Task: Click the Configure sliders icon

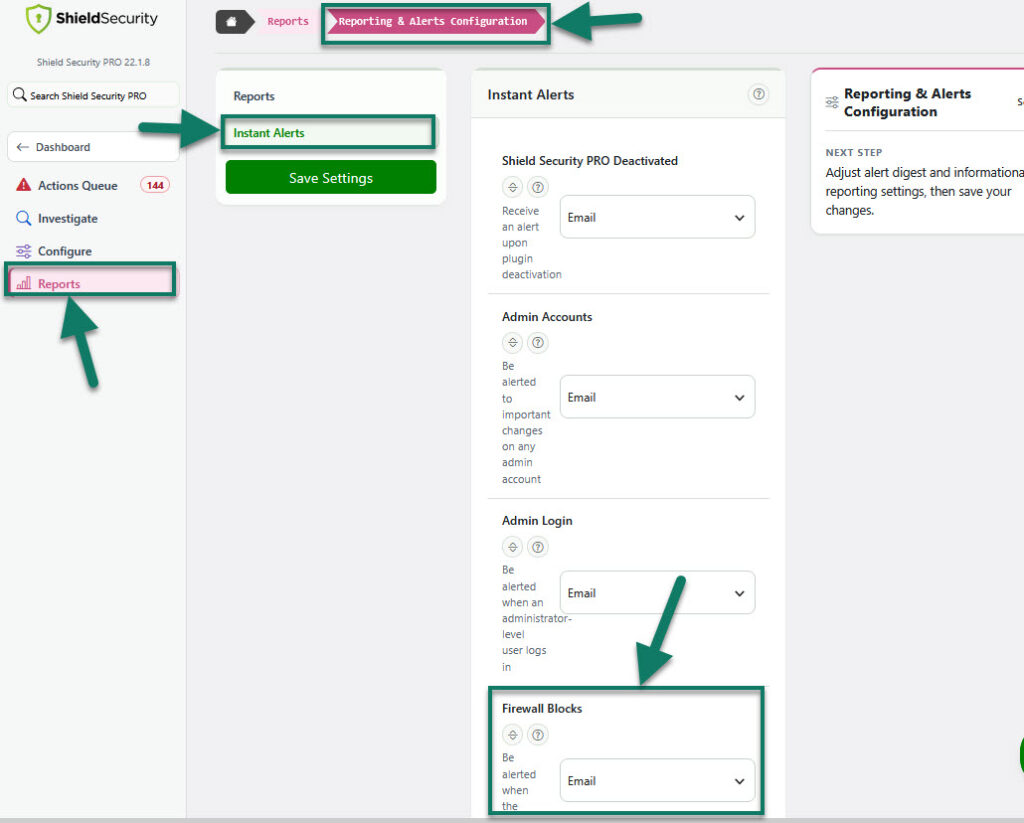Action: tap(24, 251)
